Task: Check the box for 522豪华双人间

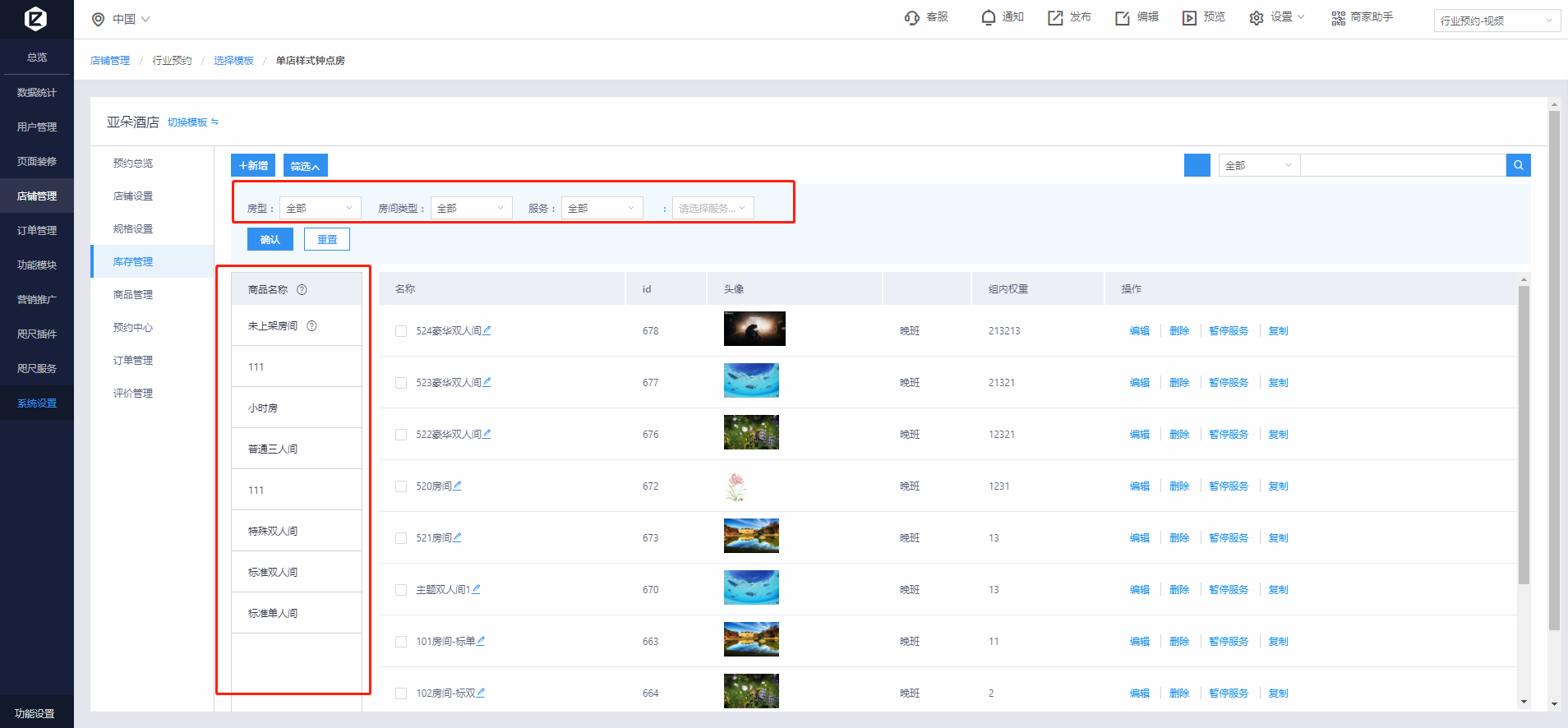Action: (x=401, y=435)
